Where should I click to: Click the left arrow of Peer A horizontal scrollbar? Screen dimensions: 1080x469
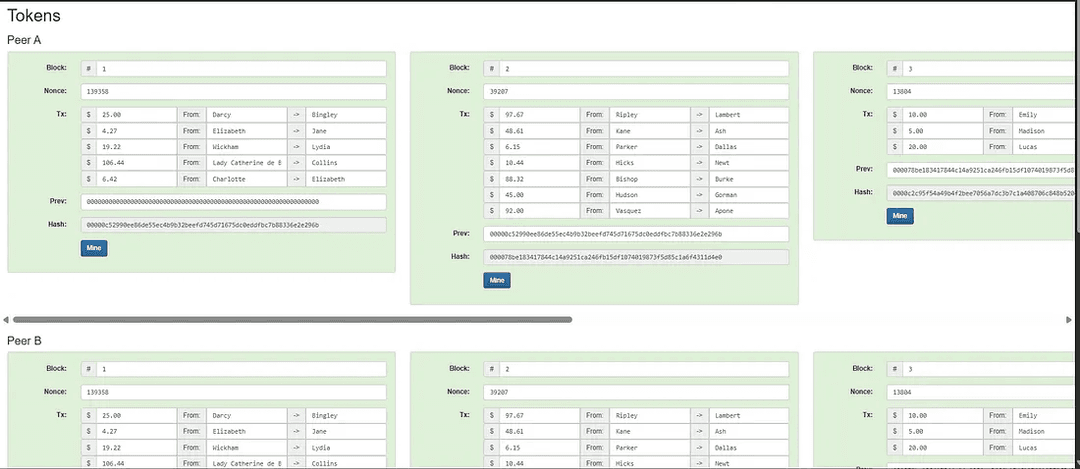(x=6, y=320)
